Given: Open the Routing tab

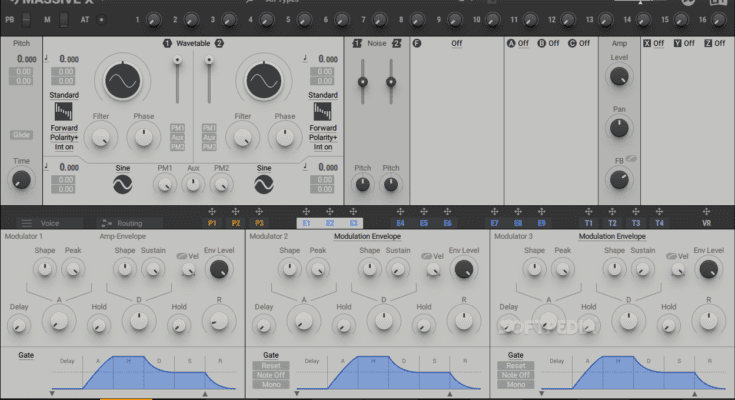Looking at the screenshot, I should click(125, 223).
